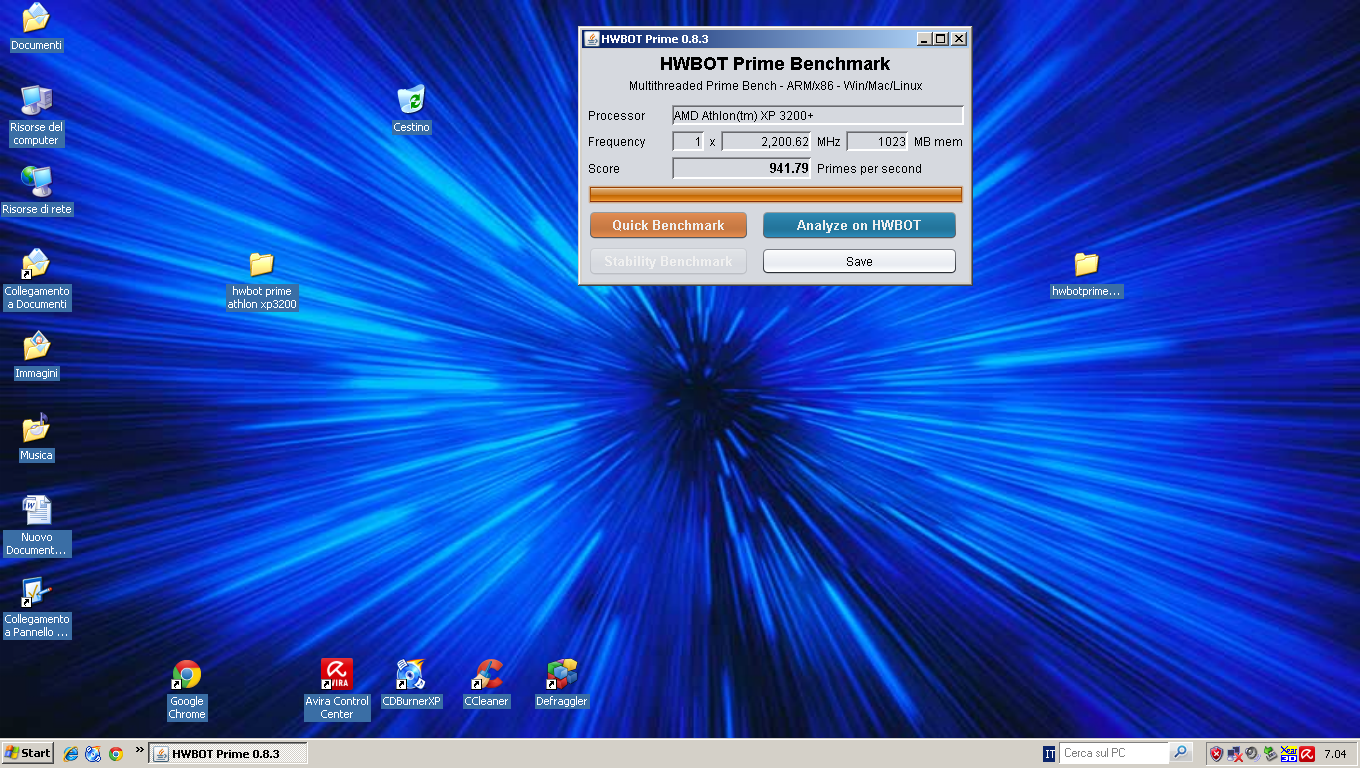This screenshot has width=1360, height=768.
Task: Click the HWBOT Prime Benchmark heading
Action: tap(775, 64)
